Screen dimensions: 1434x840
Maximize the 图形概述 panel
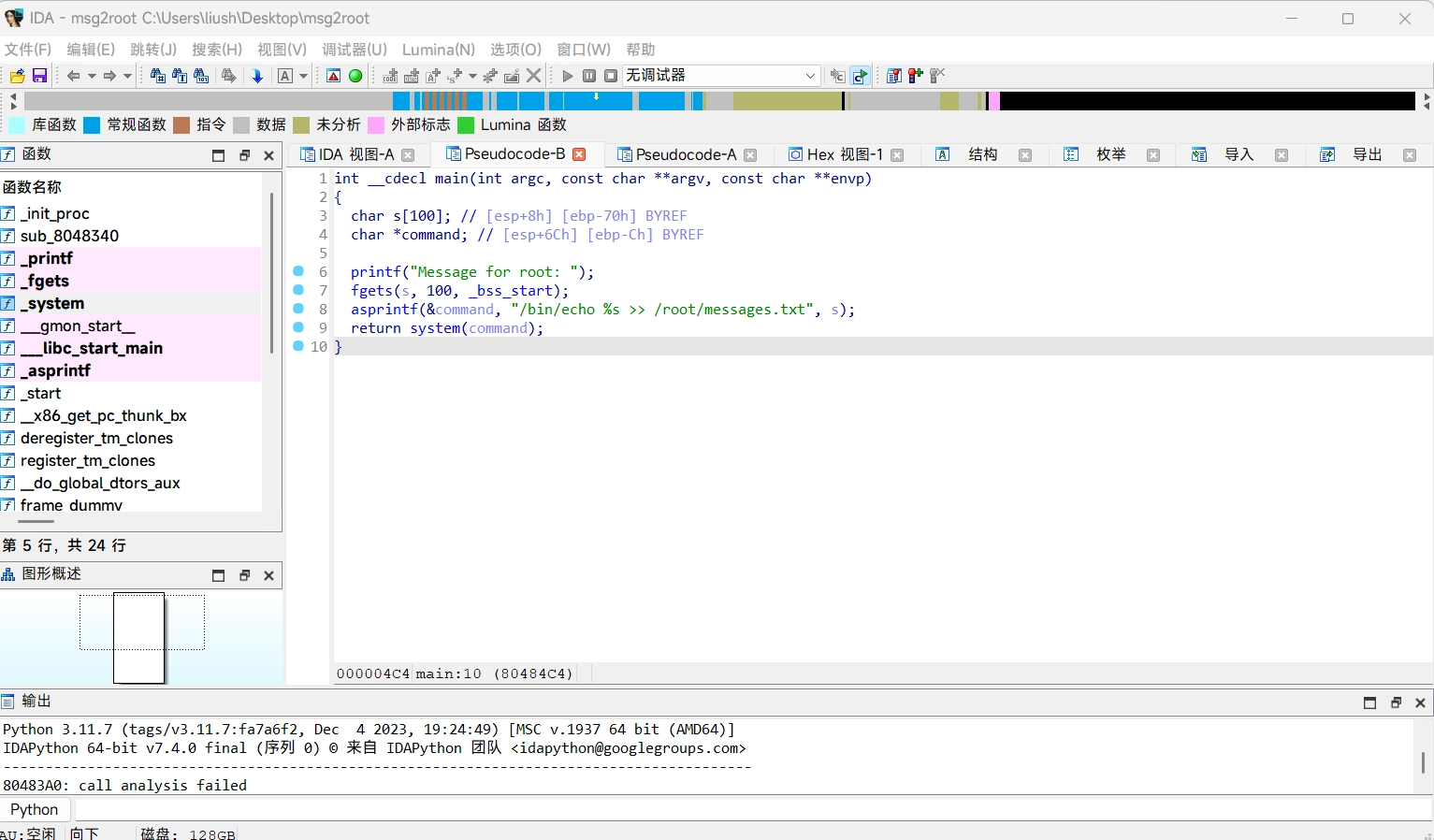(x=218, y=575)
